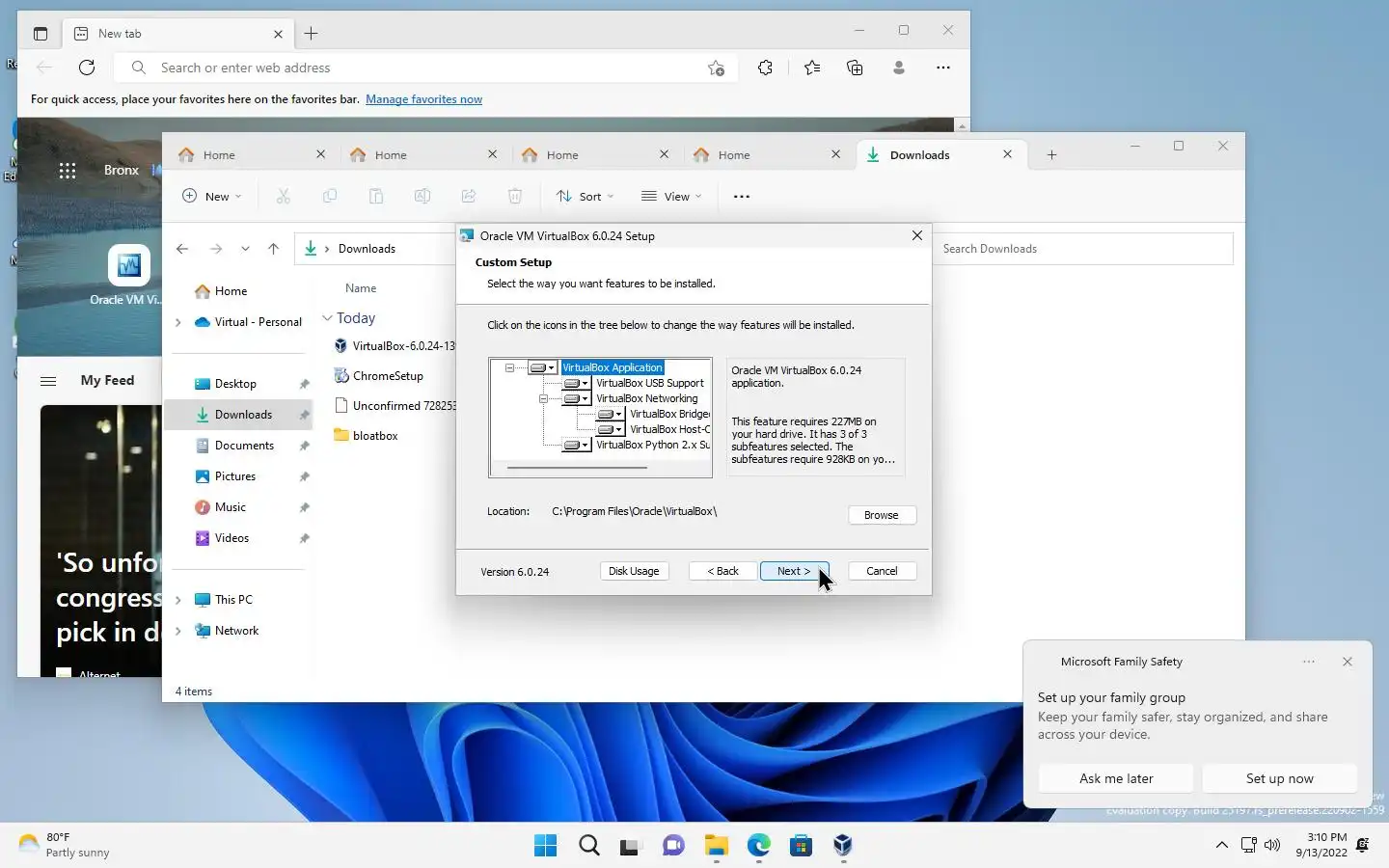The image size is (1389, 868).
Task: Click the Copy icon in Explorer toolbar
Action: pyautogui.click(x=330, y=196)
